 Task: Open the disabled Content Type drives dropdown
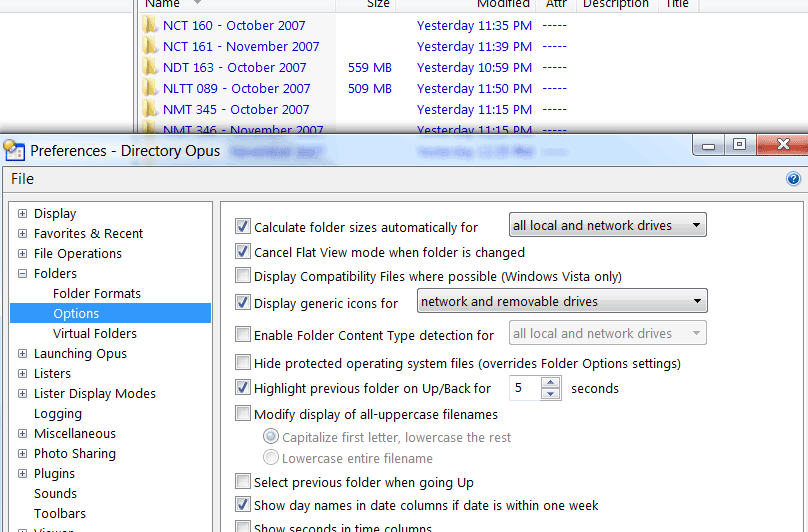[x=608, y=333]
